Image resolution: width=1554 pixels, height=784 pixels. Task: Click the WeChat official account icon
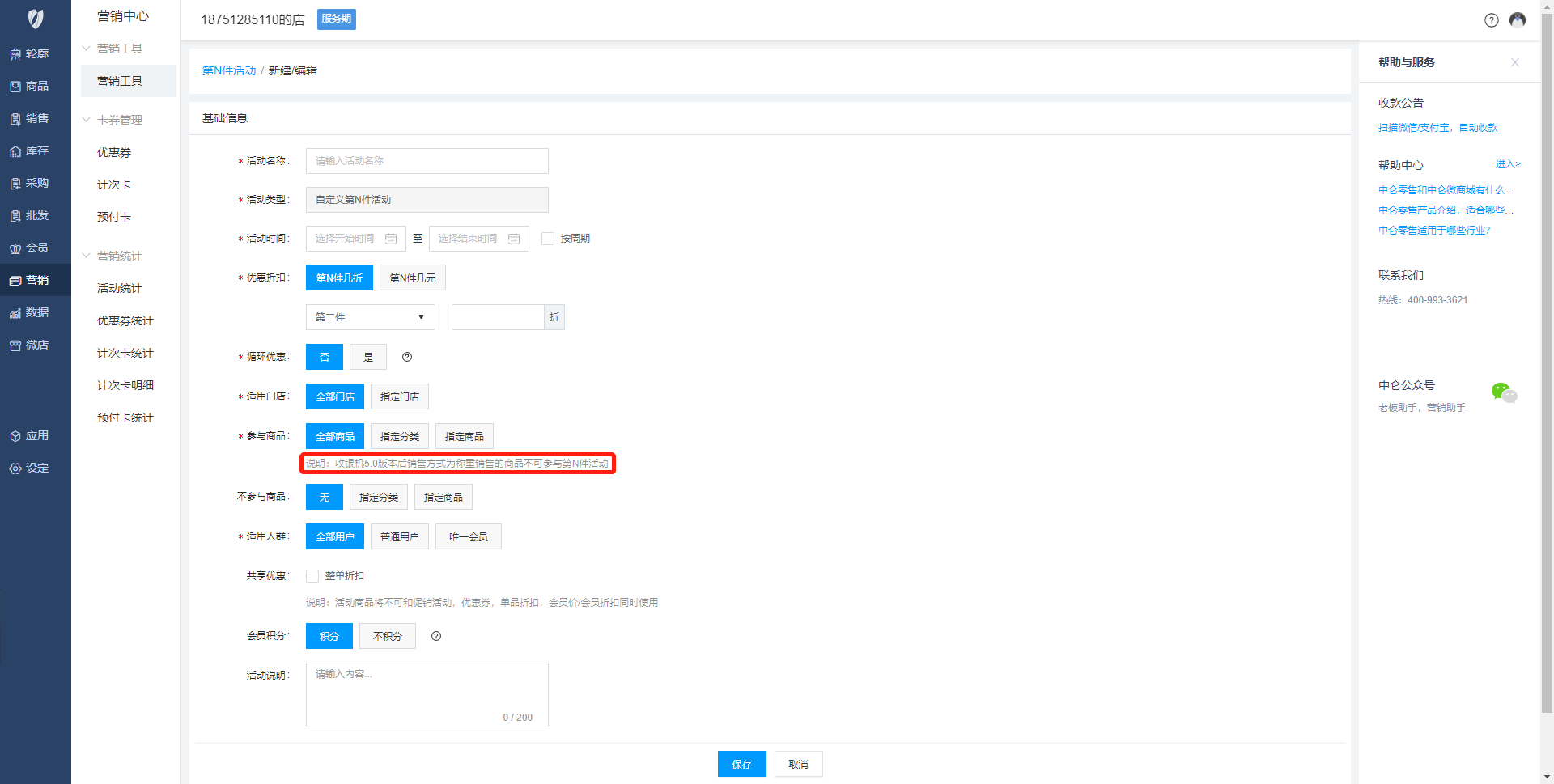[1503, 393]
